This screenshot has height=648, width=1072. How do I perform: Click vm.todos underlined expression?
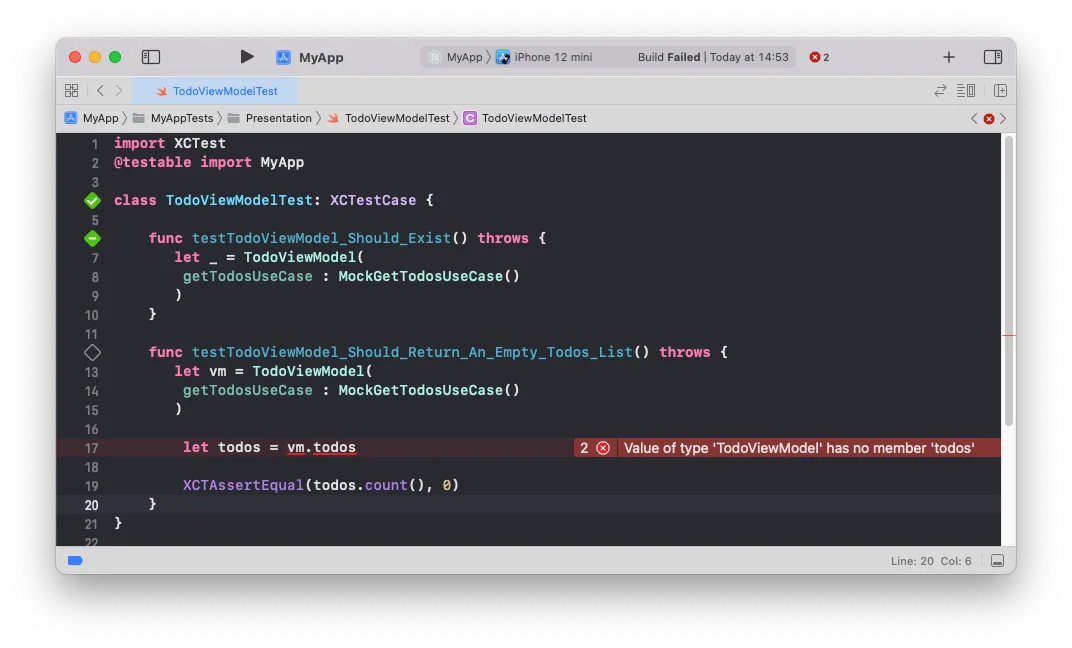321,448
